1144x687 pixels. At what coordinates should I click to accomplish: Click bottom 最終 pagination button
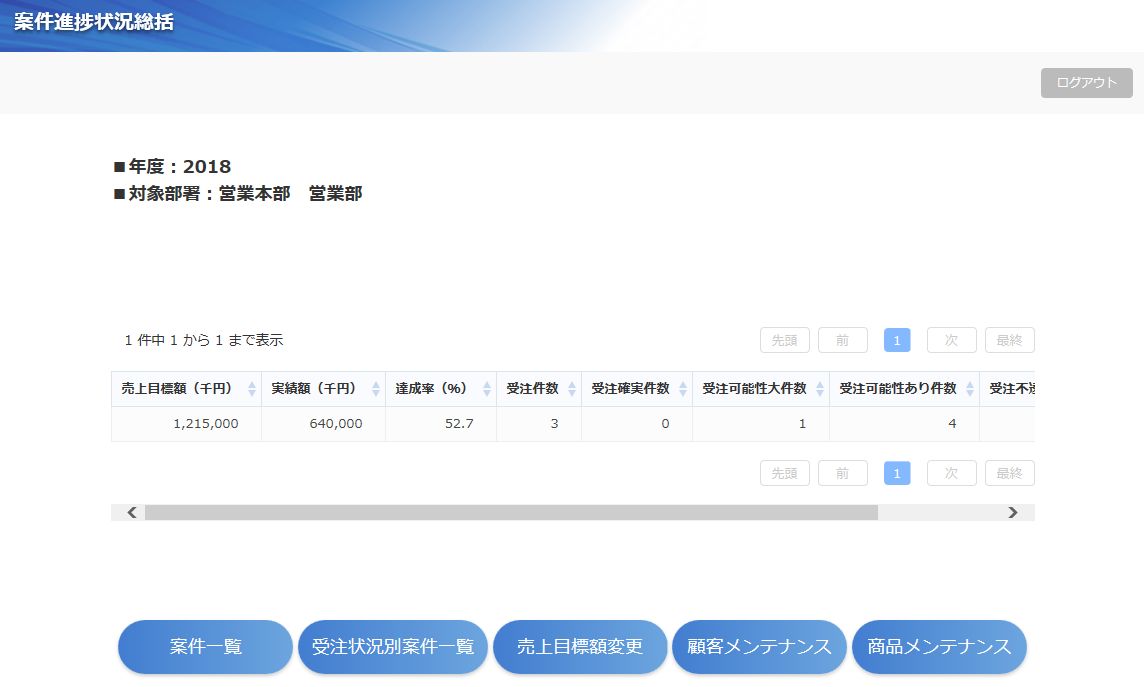[1009, 473]
